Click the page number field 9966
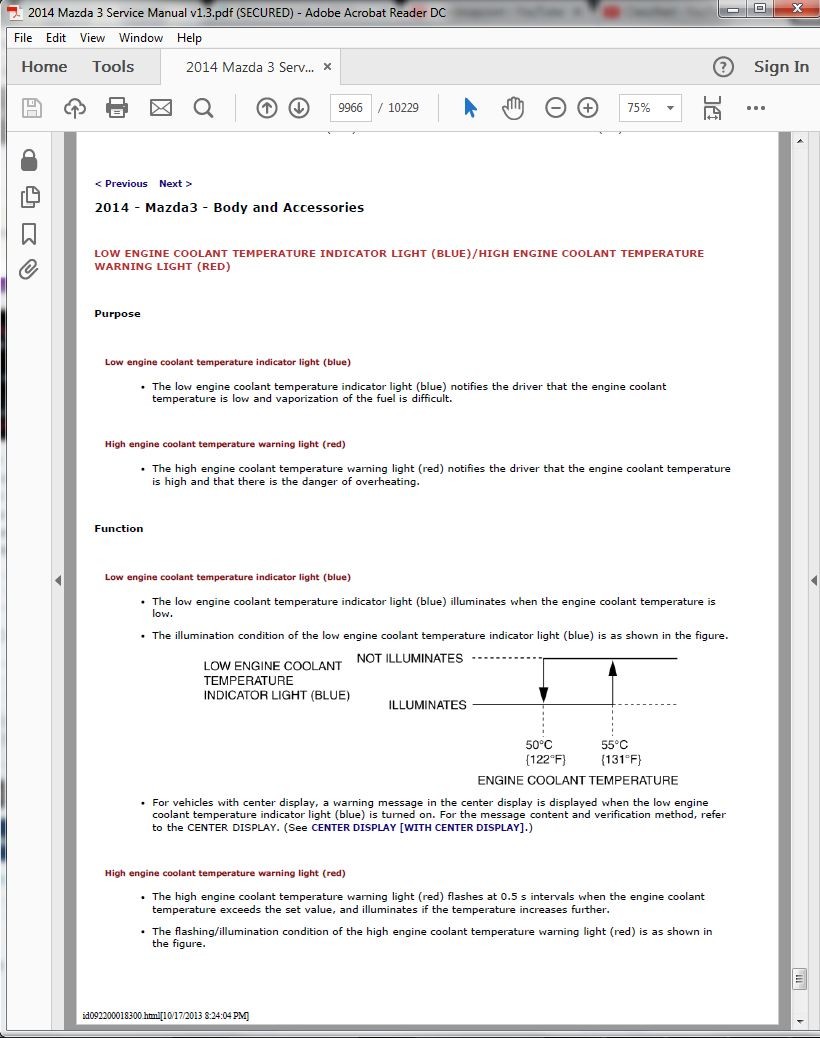This screenshot has height=1038, width=820. coord(350,107)
